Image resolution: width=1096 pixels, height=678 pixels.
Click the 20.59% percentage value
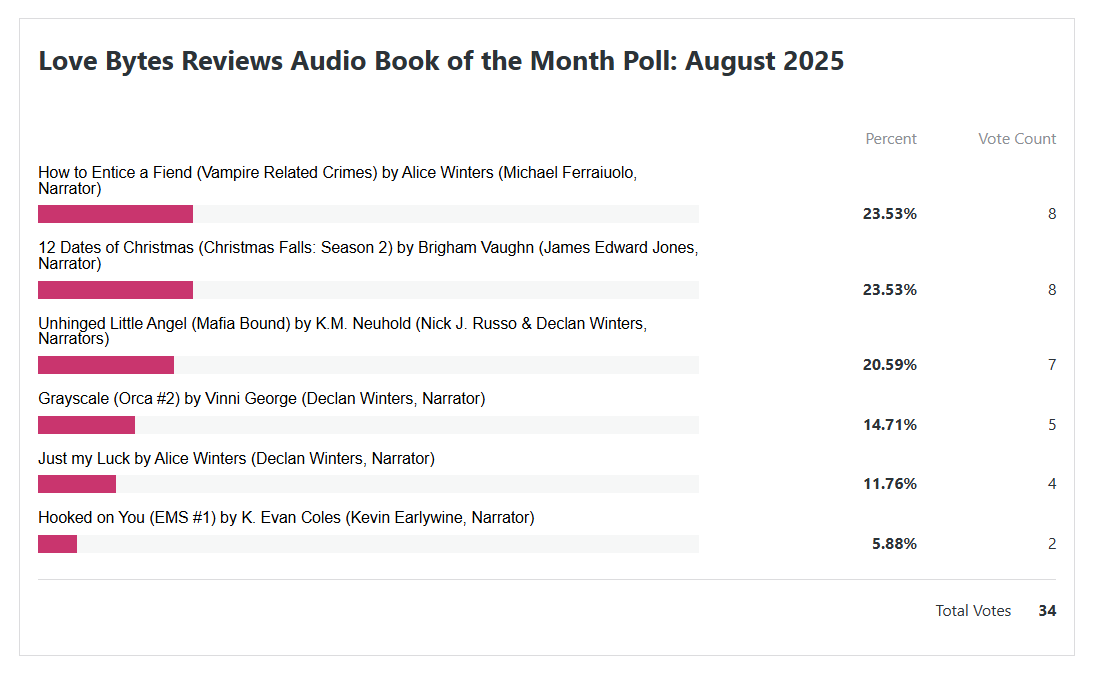pos(889,365)
